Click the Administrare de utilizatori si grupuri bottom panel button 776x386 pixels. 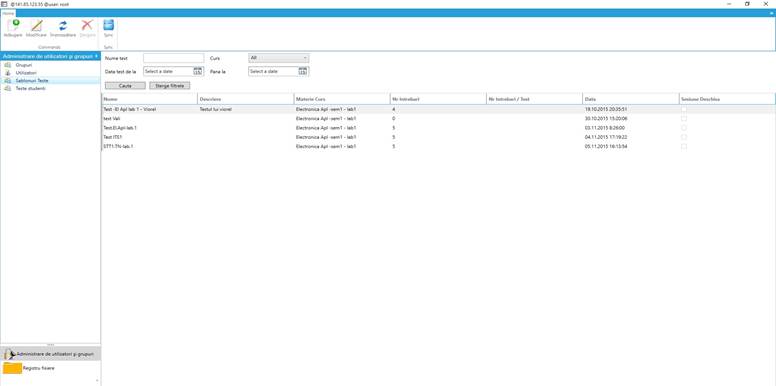click(x=50, y=354)
